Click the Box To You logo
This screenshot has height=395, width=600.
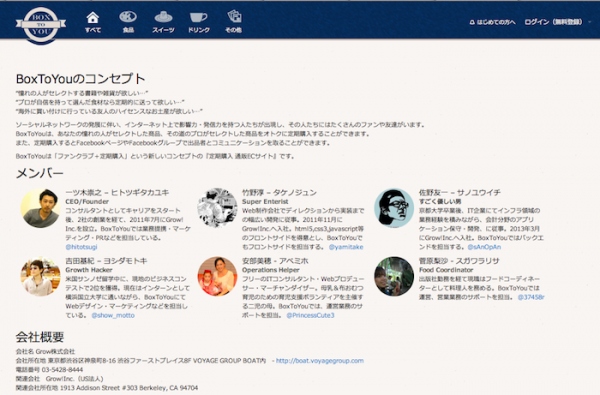click(41, 25)
